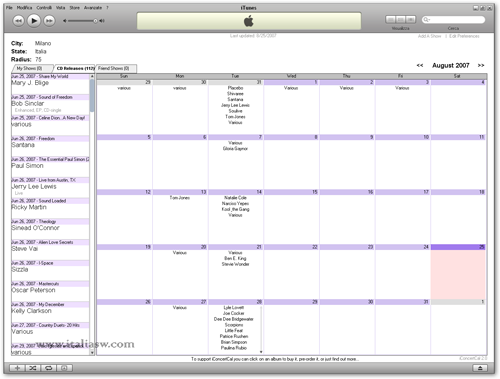
Task: Click Kool & the Gang on August 14
Action: tap(235, 209)
